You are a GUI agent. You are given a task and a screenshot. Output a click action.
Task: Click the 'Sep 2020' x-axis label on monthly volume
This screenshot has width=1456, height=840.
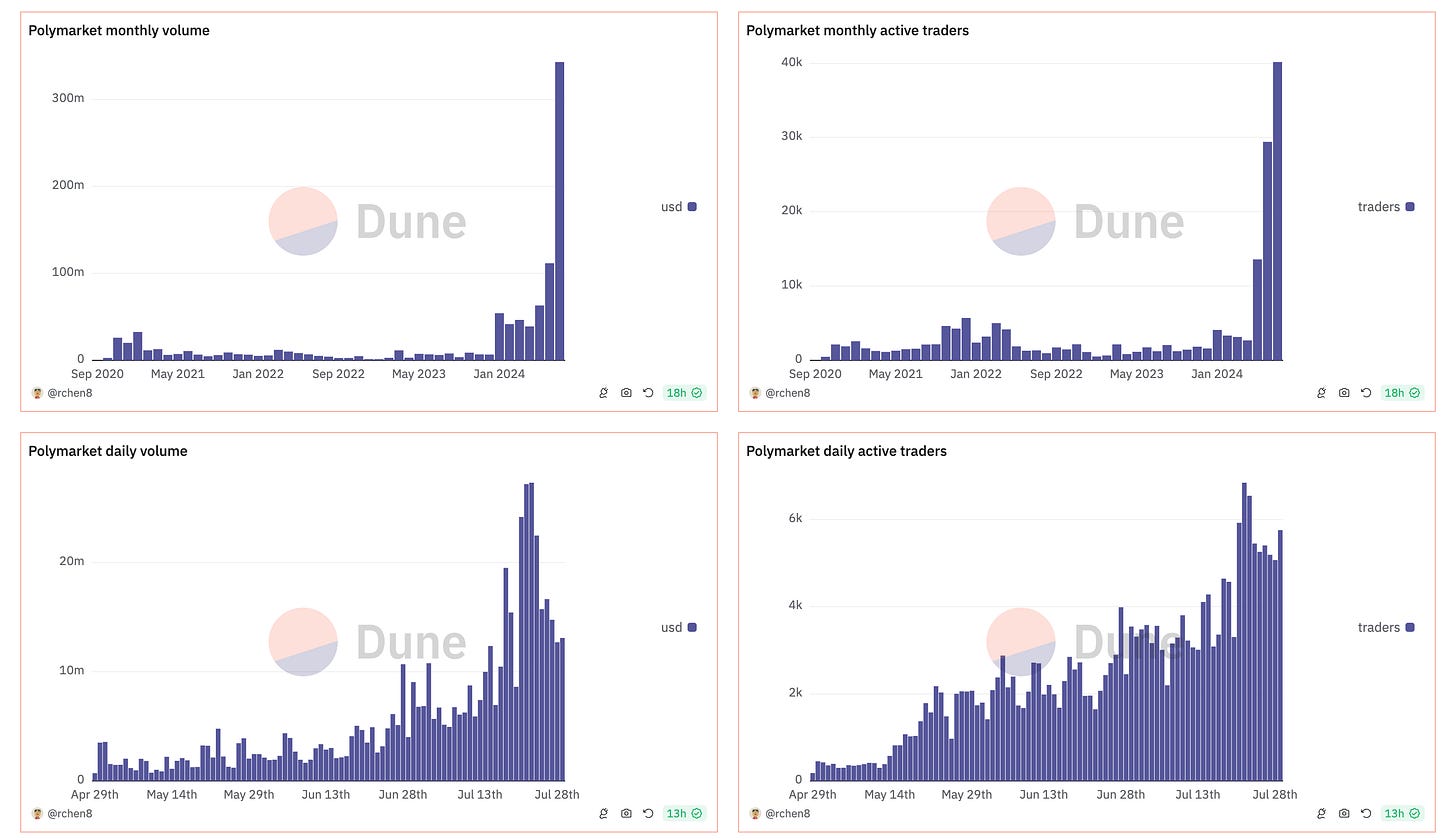tap(96, 374)
